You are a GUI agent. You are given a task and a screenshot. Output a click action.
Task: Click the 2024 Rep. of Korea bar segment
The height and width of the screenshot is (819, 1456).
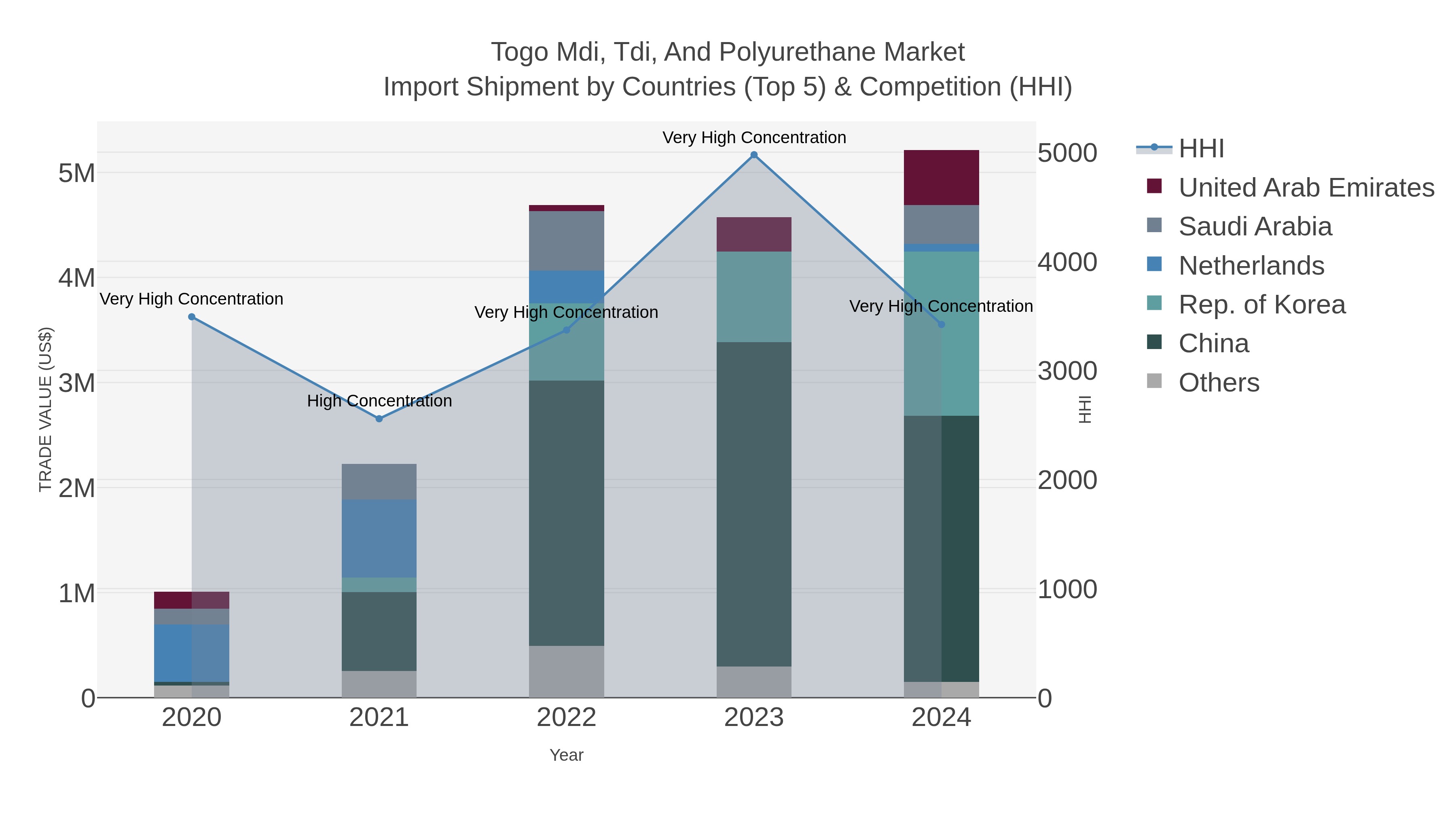[942, 334]
